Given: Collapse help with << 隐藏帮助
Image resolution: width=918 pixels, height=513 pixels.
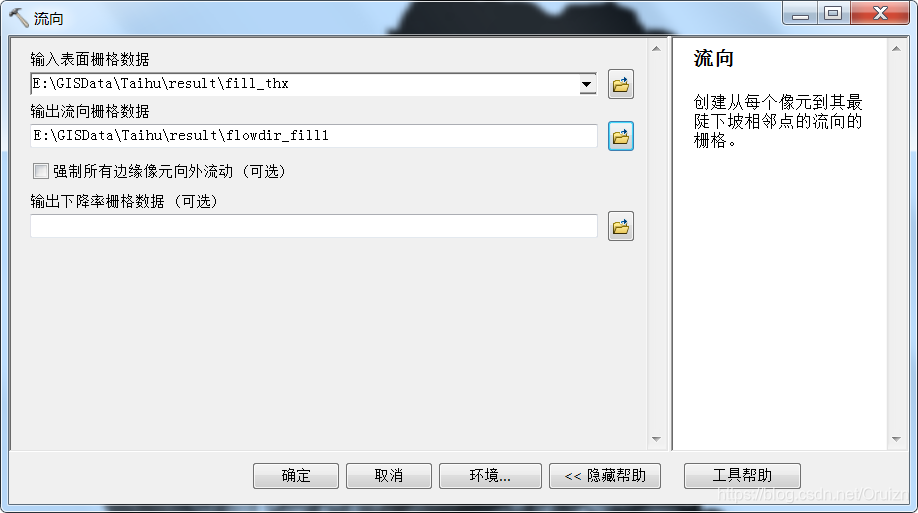Looking at the screenshot, I should [605, 476].
